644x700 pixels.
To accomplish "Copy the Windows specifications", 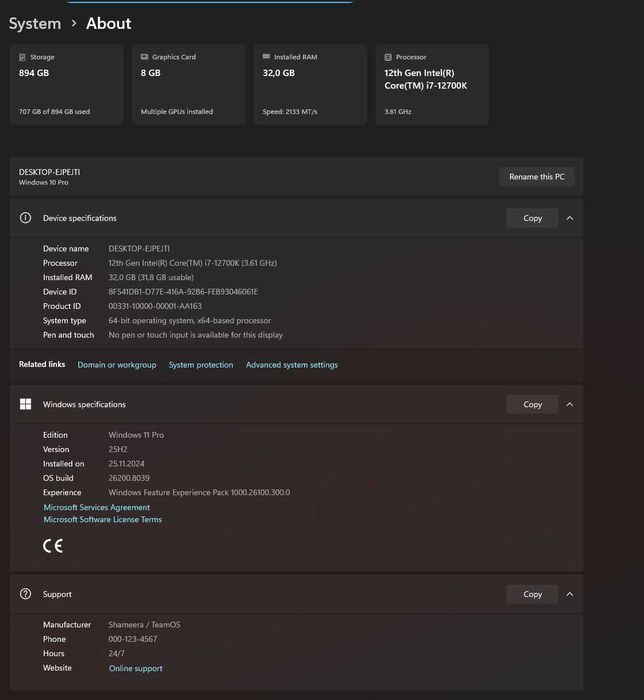I will (x=532, y=404).
